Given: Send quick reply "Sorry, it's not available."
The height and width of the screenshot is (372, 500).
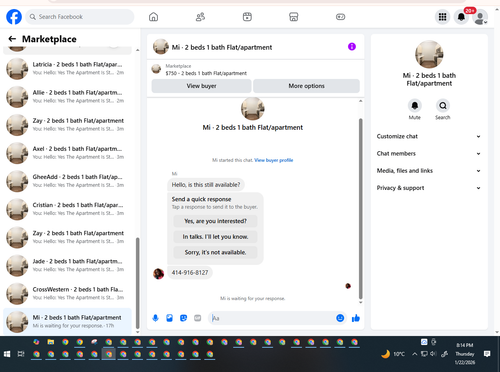Looking at the screenshot, I should [215, 252].
